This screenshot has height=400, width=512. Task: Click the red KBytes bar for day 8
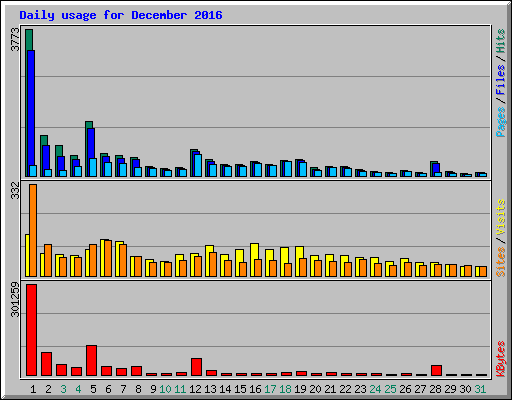point(137,371)
